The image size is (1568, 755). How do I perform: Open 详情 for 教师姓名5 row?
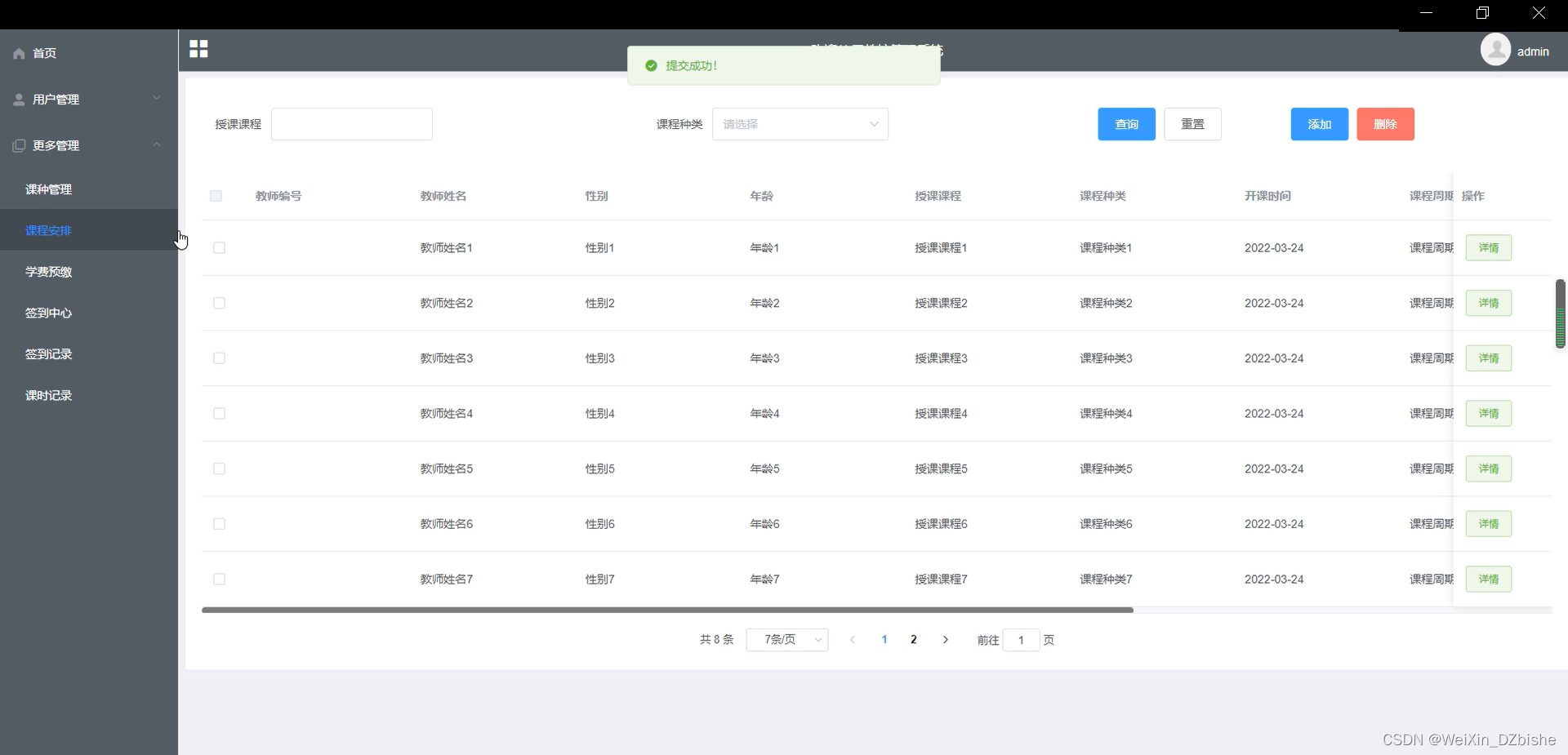pyautogui.click(x=1489, y=469)
